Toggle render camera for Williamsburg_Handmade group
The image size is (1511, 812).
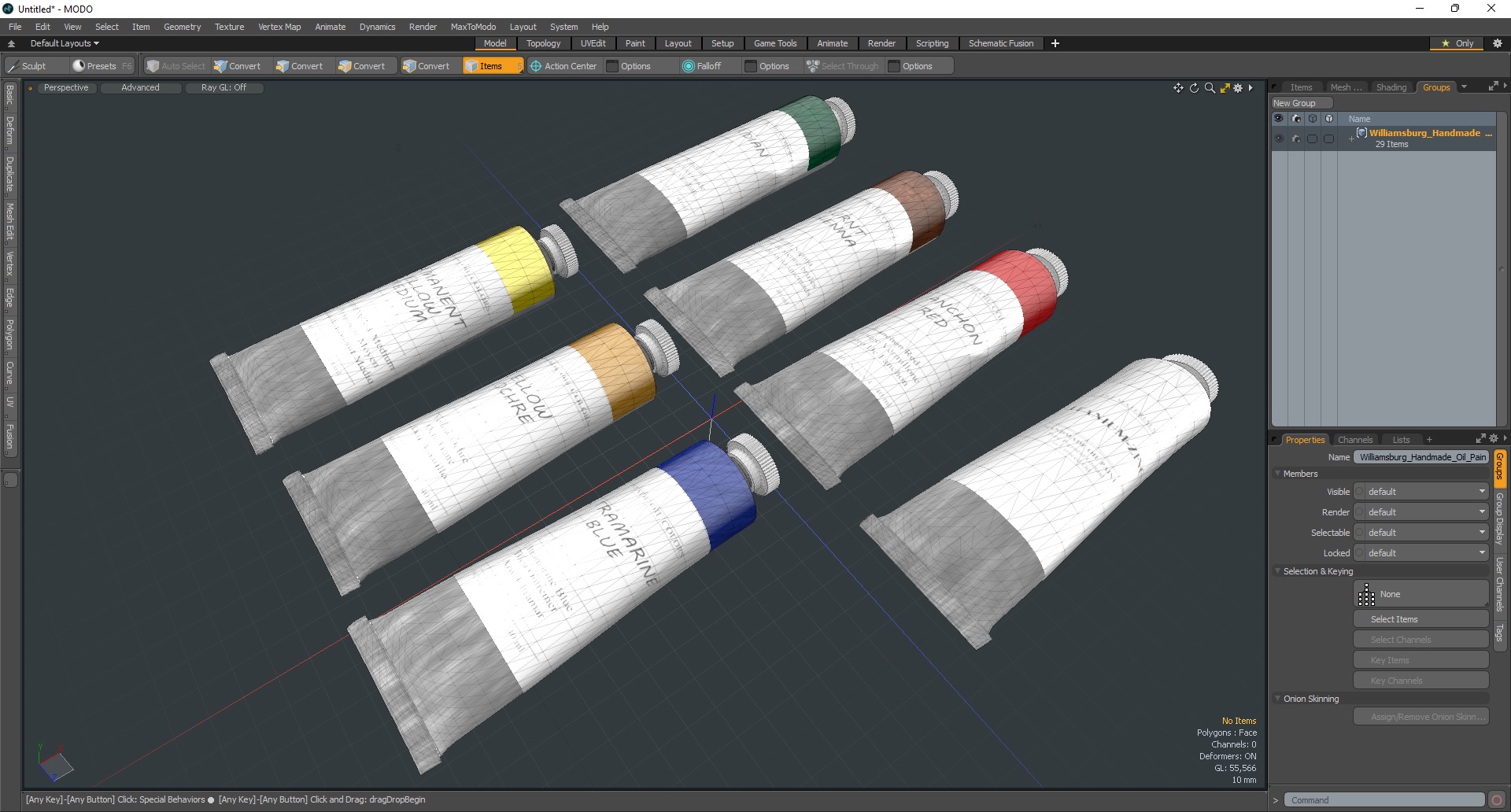point(1296,138)
